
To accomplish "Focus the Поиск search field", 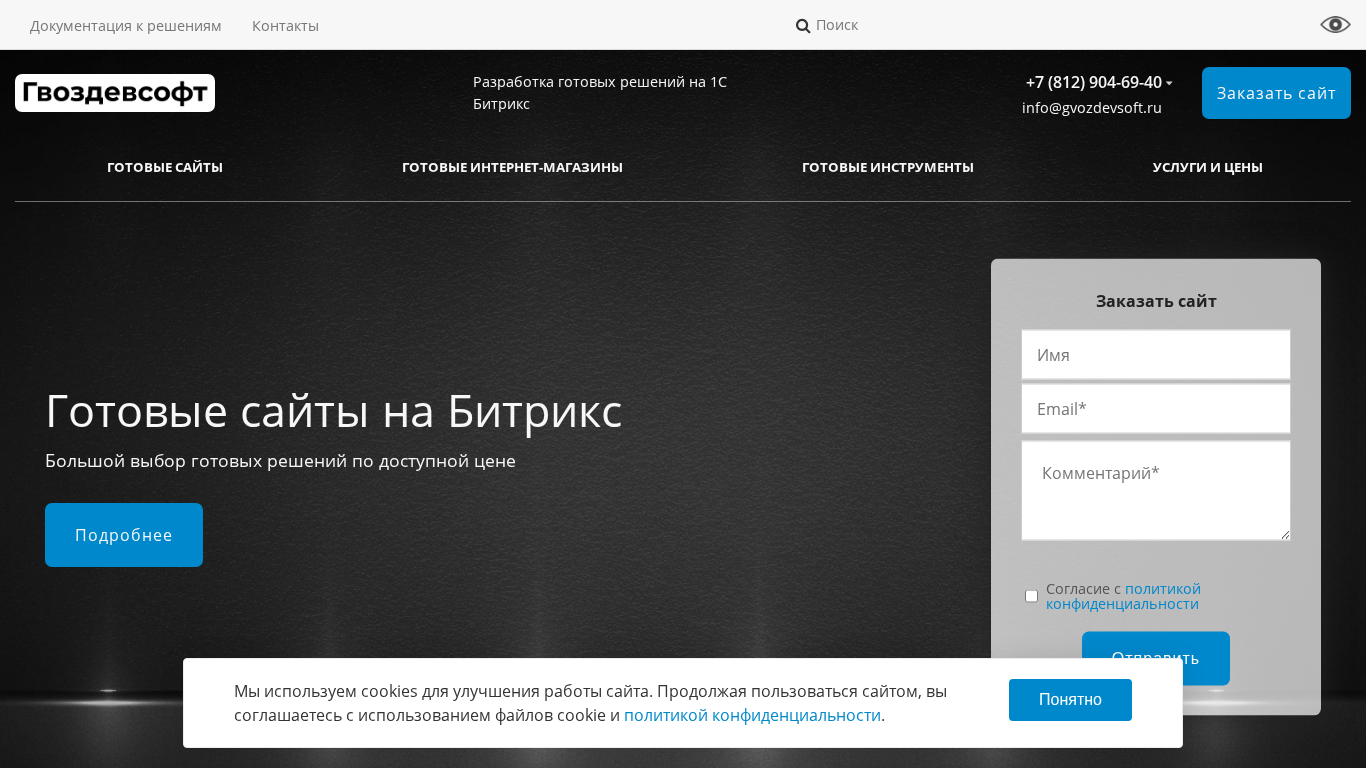I will click(837, 25).
